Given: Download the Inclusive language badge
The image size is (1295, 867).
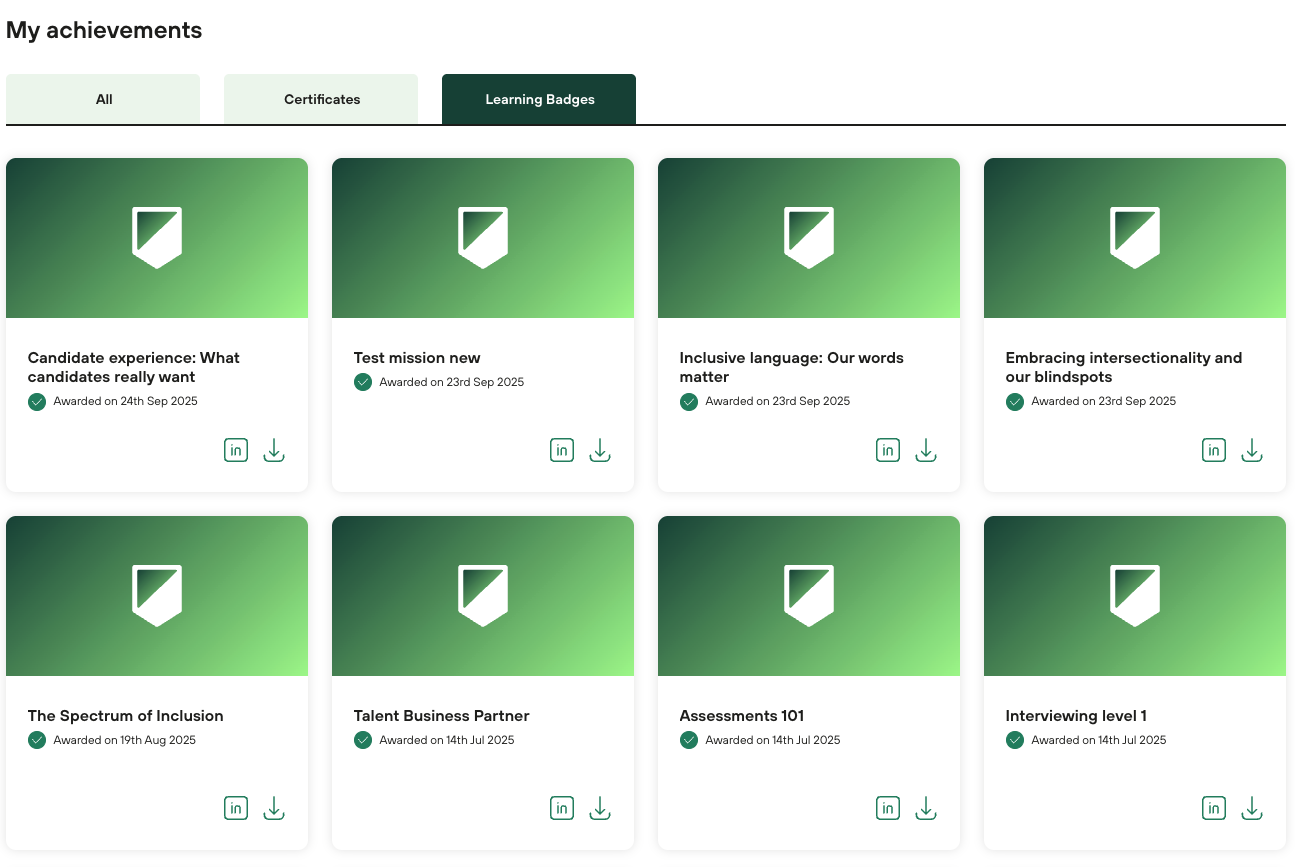Looking at the screenshot, I should point(926,451).
